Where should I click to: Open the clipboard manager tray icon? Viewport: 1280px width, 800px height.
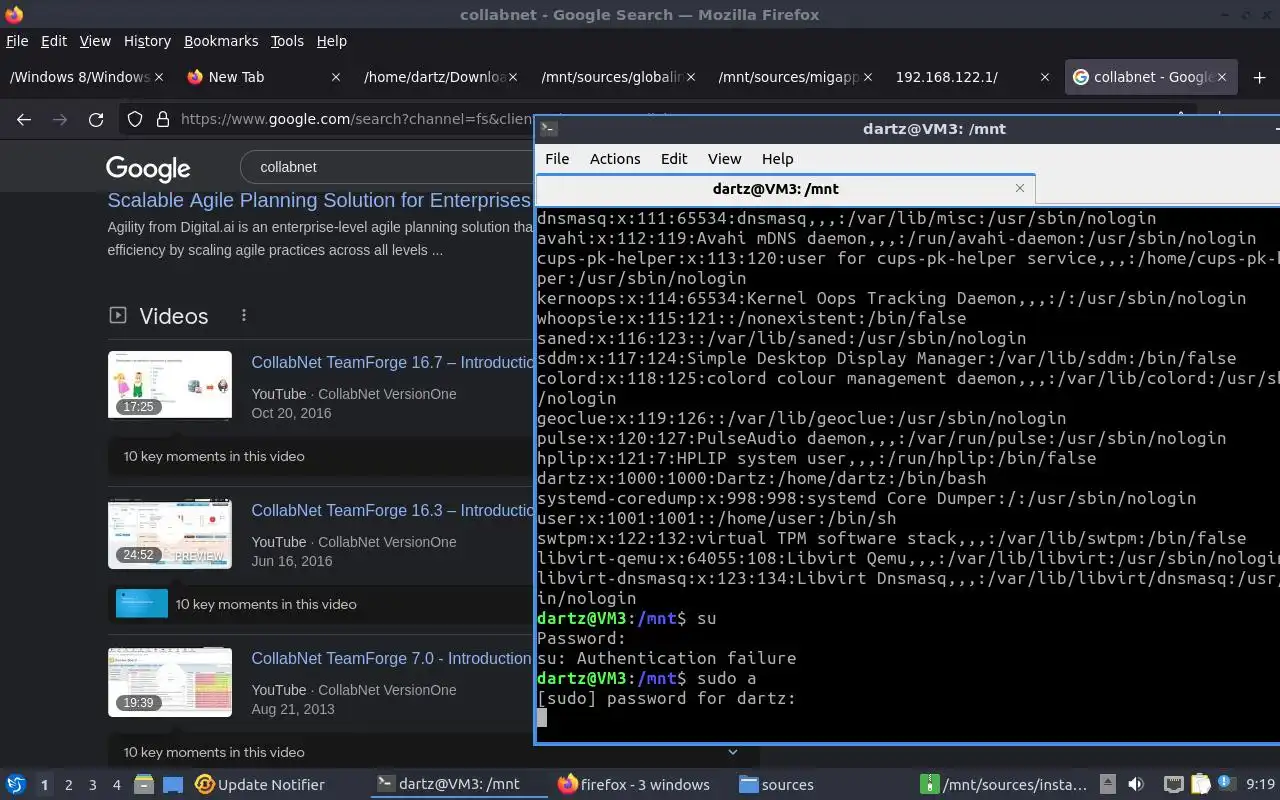[x=1201, y=785]
